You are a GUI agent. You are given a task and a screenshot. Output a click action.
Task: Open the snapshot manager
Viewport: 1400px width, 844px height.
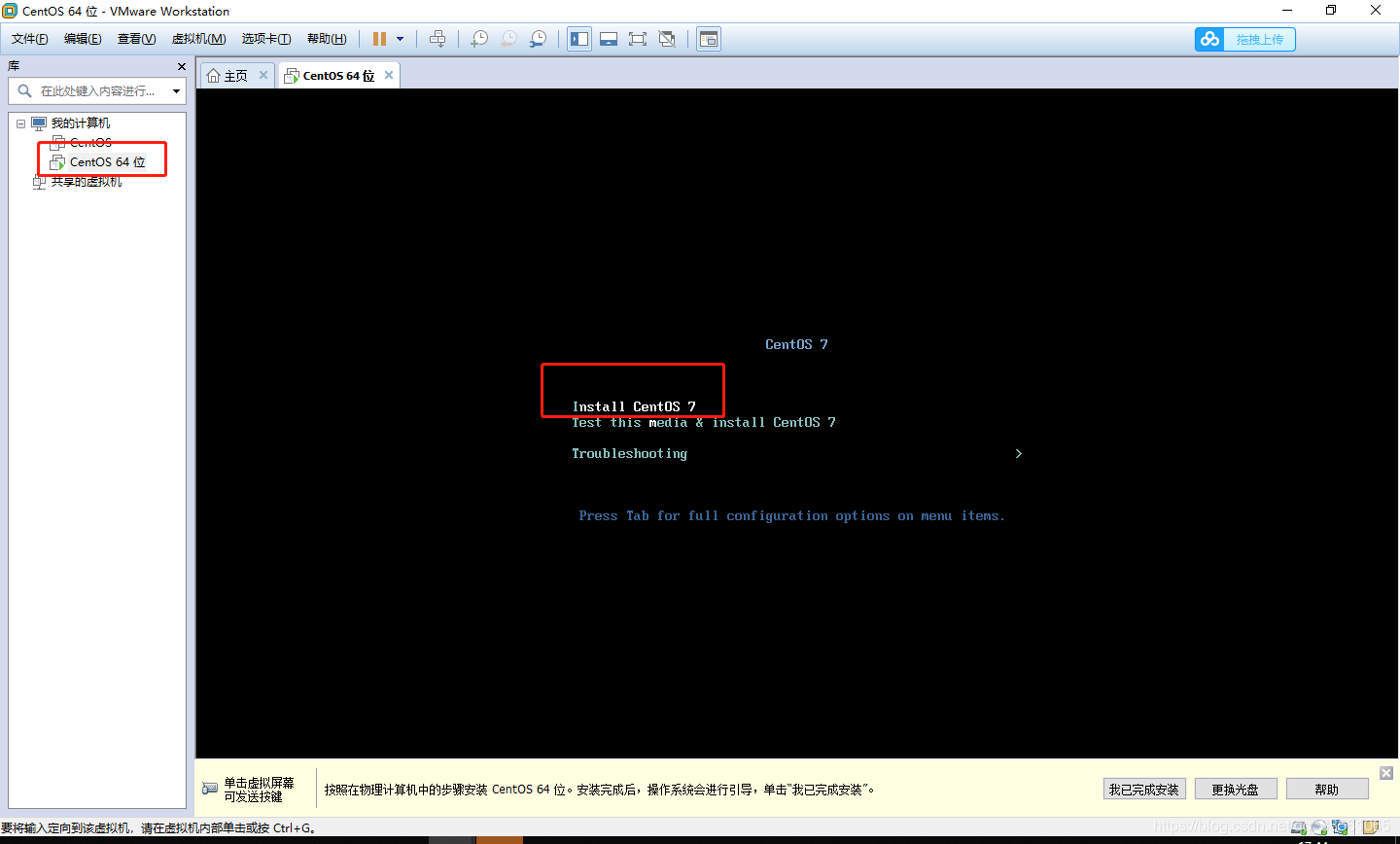pos(538,39)
